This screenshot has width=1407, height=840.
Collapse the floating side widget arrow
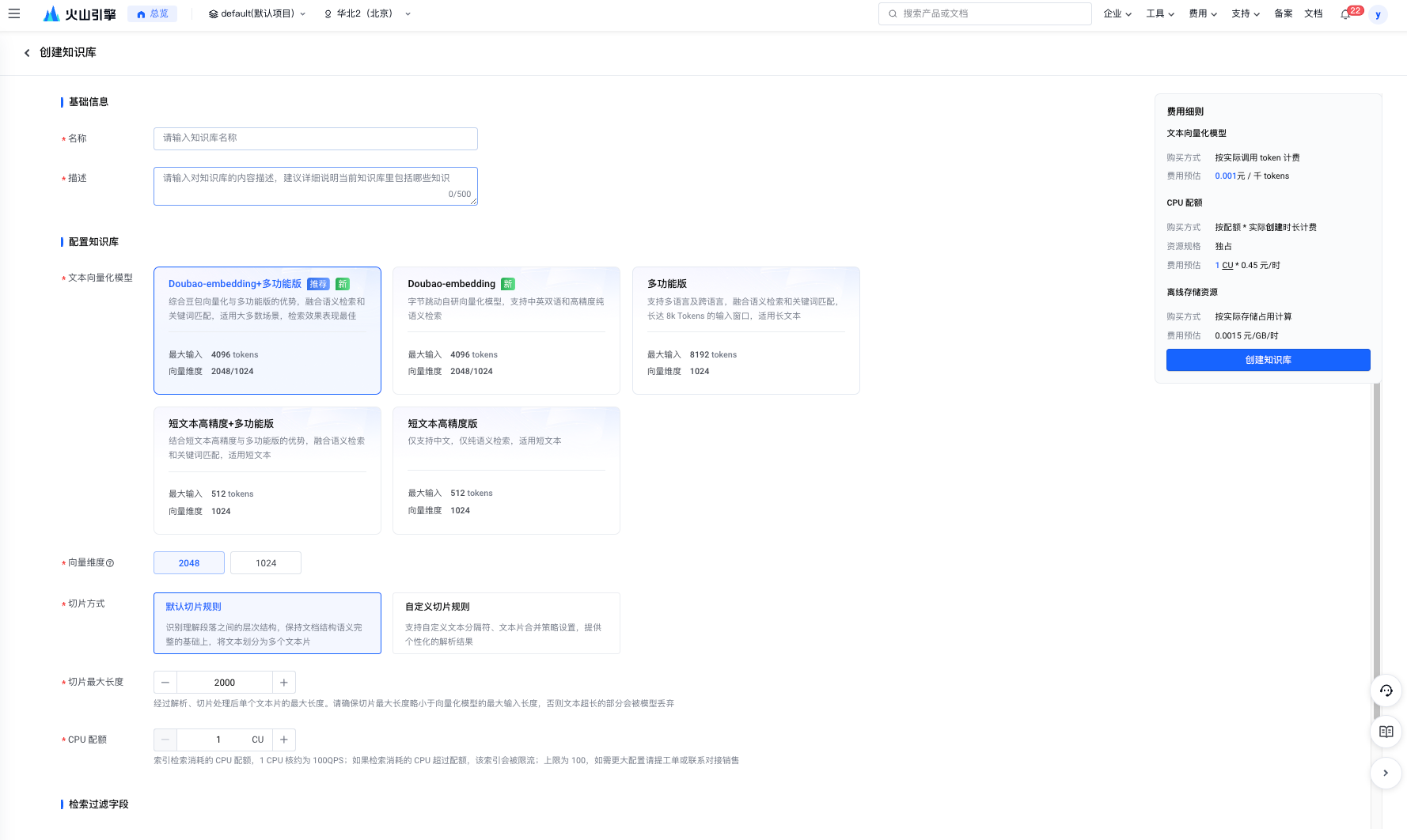coord(1386,773)
